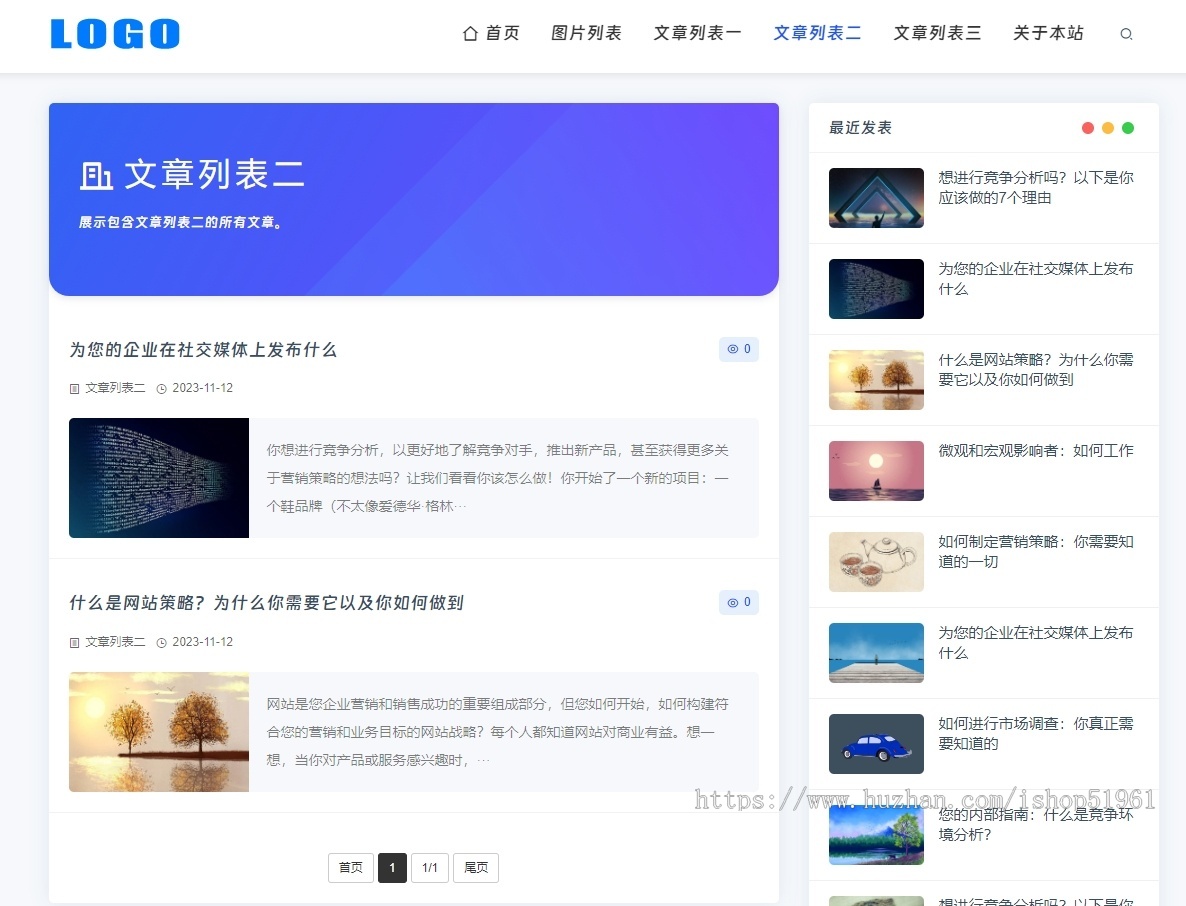Click the 1/1 pagination indicator
The image size is (1186, 906).
tap(430, 867)
